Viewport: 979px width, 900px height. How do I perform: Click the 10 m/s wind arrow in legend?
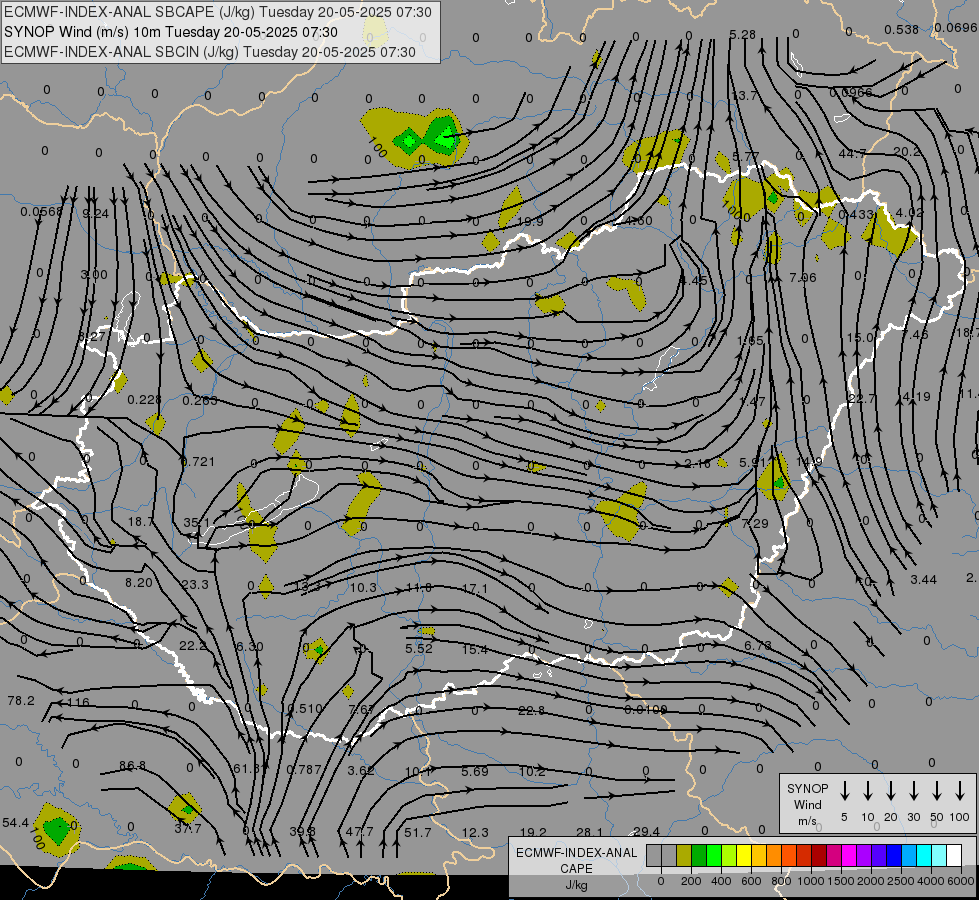coord(868,790)
